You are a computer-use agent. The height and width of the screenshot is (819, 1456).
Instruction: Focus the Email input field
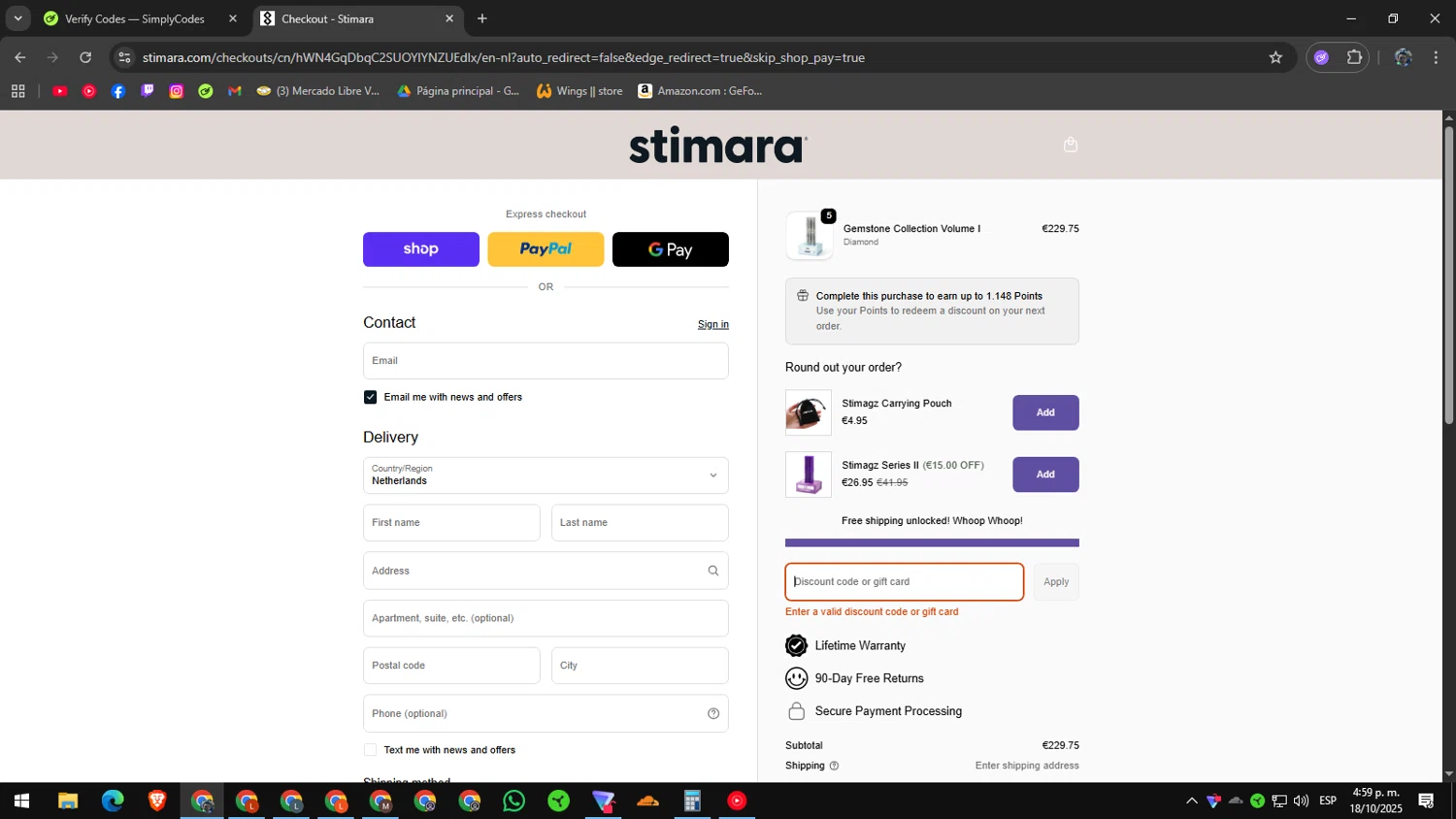click(x=546, y=361)
